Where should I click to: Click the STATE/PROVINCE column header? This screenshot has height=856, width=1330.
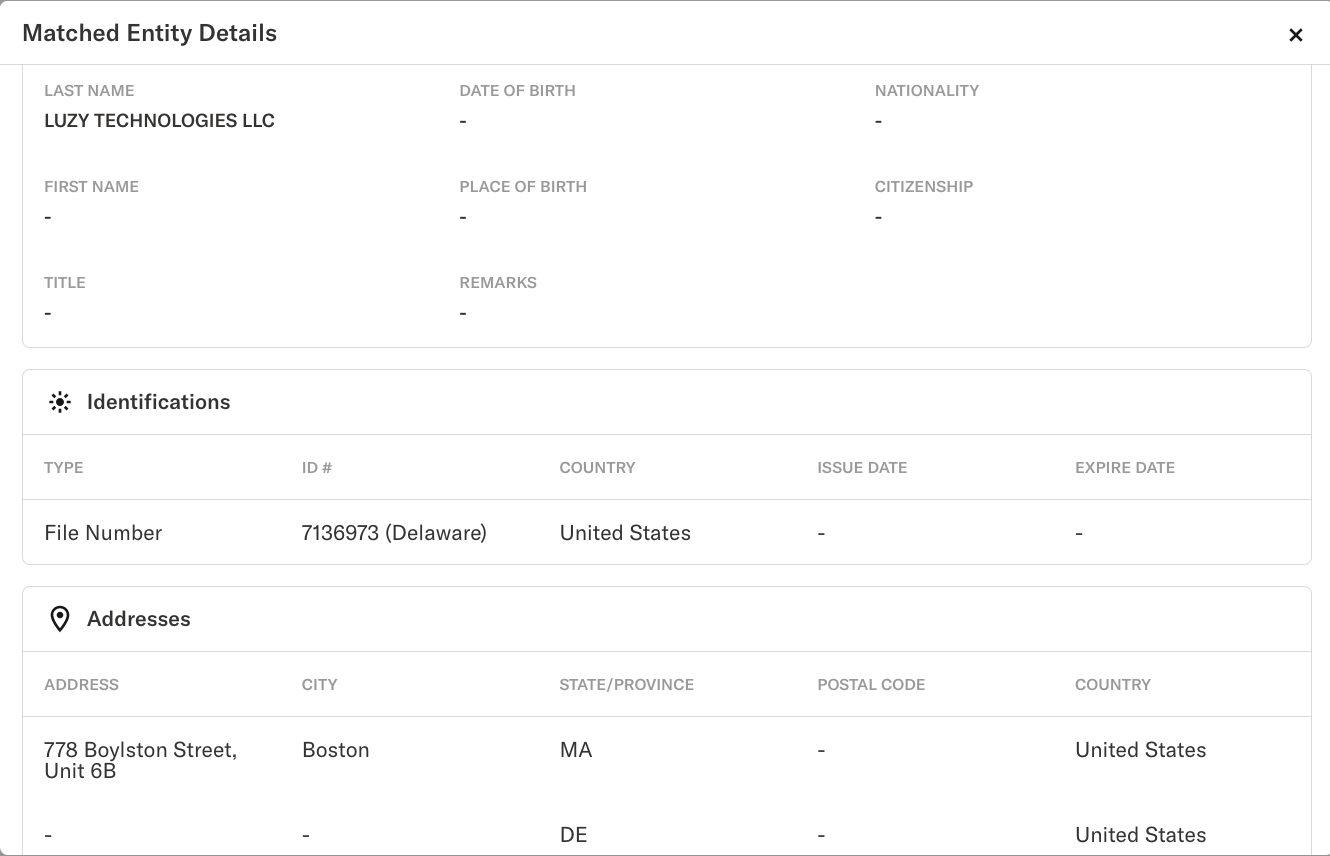pos(626,685)
